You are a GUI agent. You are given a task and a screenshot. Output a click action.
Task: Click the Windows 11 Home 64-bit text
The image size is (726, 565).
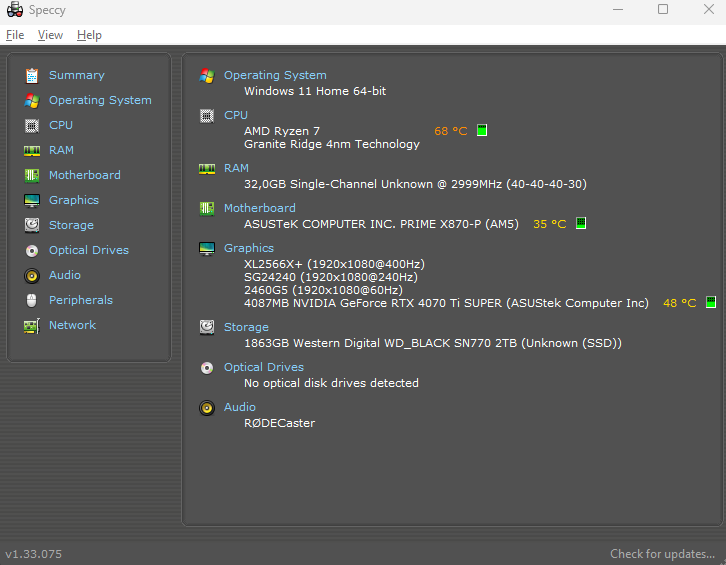coord(315,91)
